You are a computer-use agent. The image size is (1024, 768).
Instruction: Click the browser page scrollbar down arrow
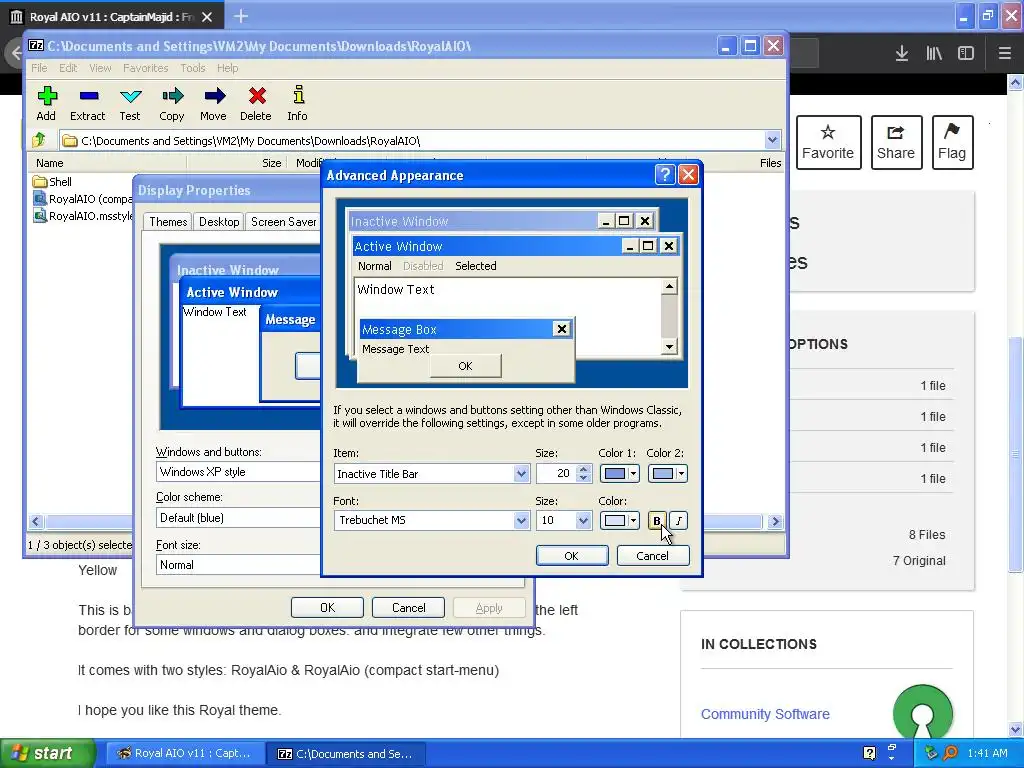pos(1015,729)
